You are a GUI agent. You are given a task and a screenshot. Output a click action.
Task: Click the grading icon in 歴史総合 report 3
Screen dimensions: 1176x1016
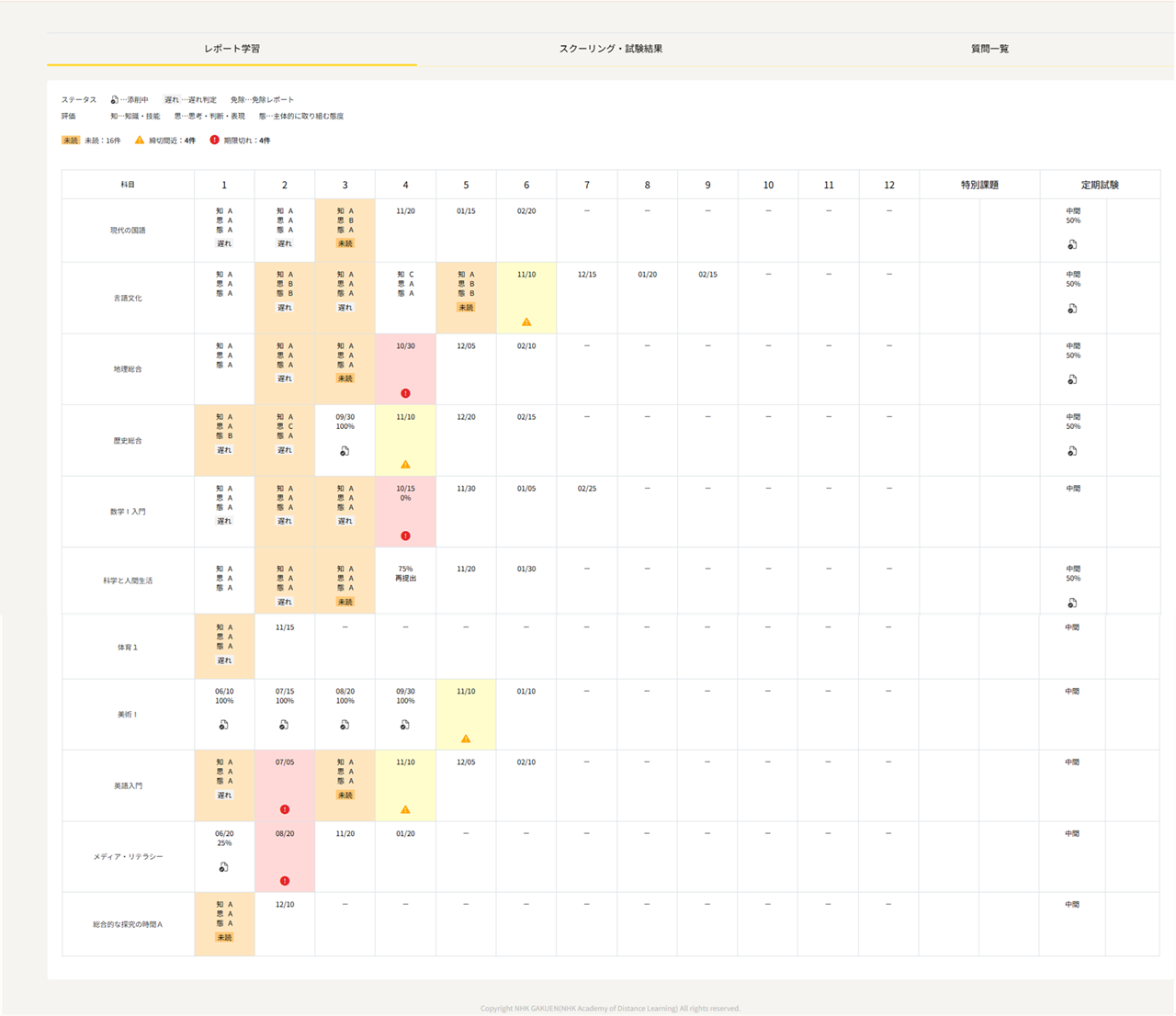345,451
